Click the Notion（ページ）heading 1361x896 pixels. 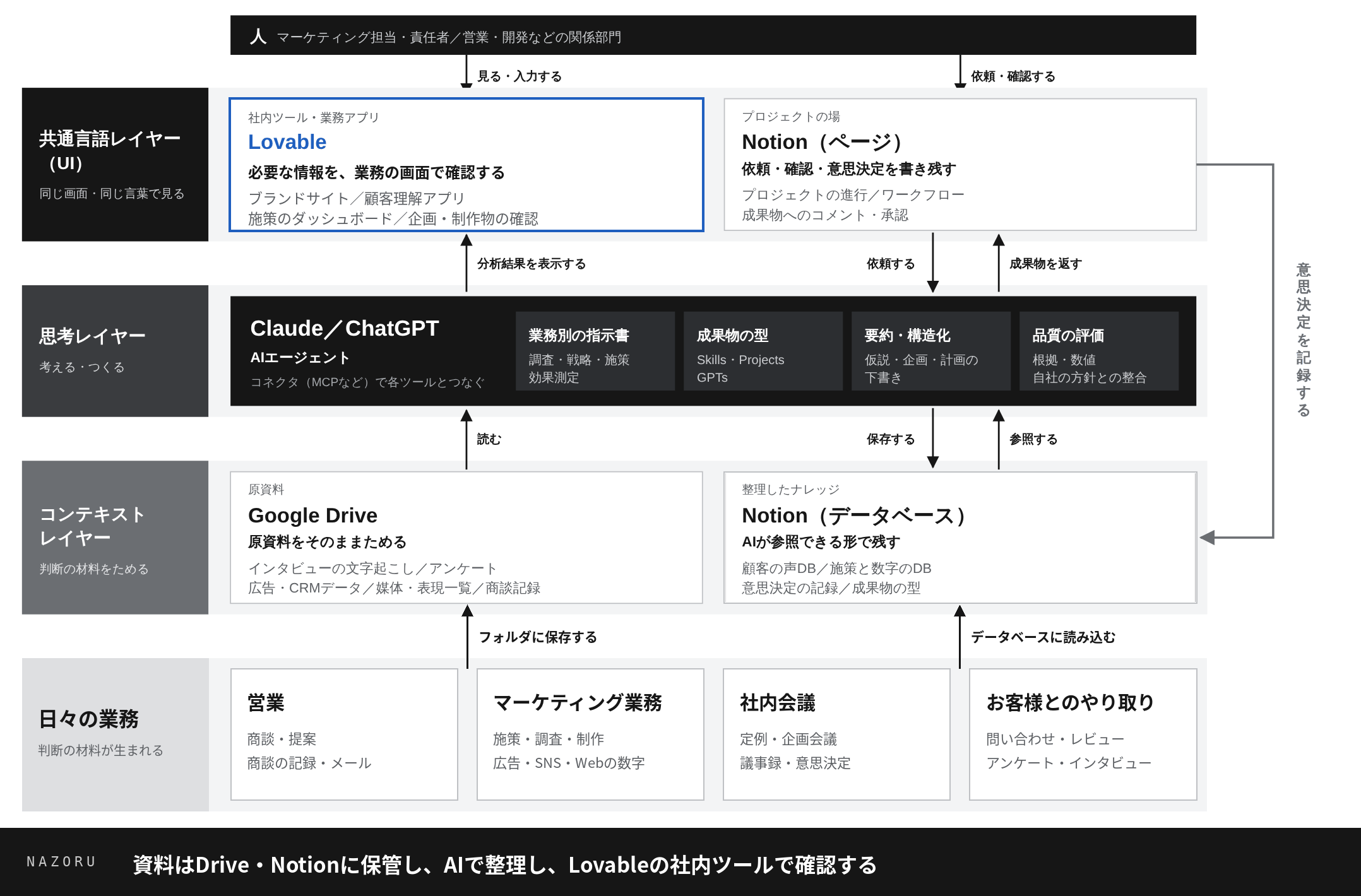822,142
